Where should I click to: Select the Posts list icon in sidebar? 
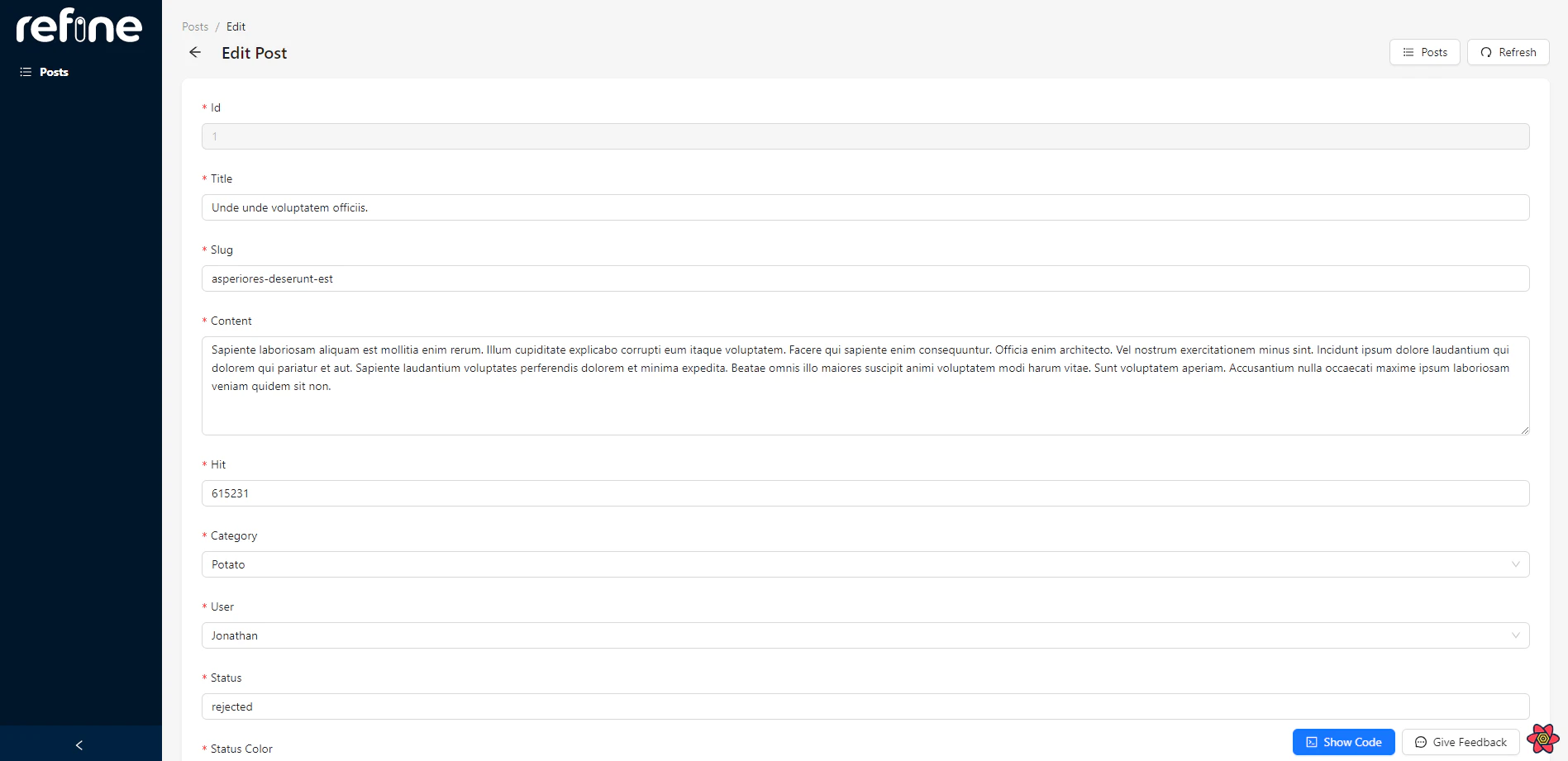(24, 72)
